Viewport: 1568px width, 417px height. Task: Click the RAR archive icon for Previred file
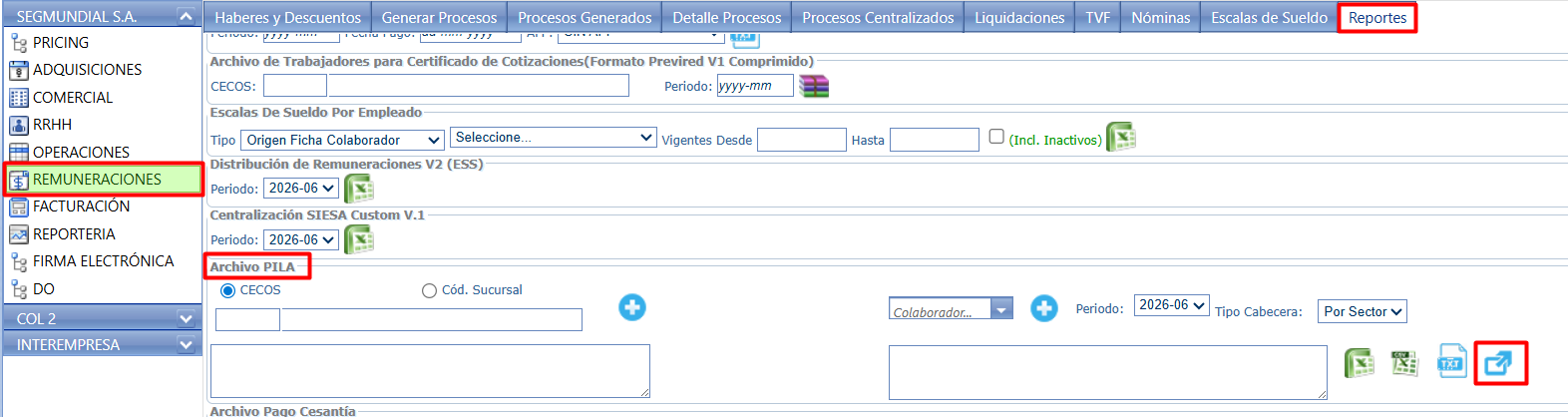point(814,86)
